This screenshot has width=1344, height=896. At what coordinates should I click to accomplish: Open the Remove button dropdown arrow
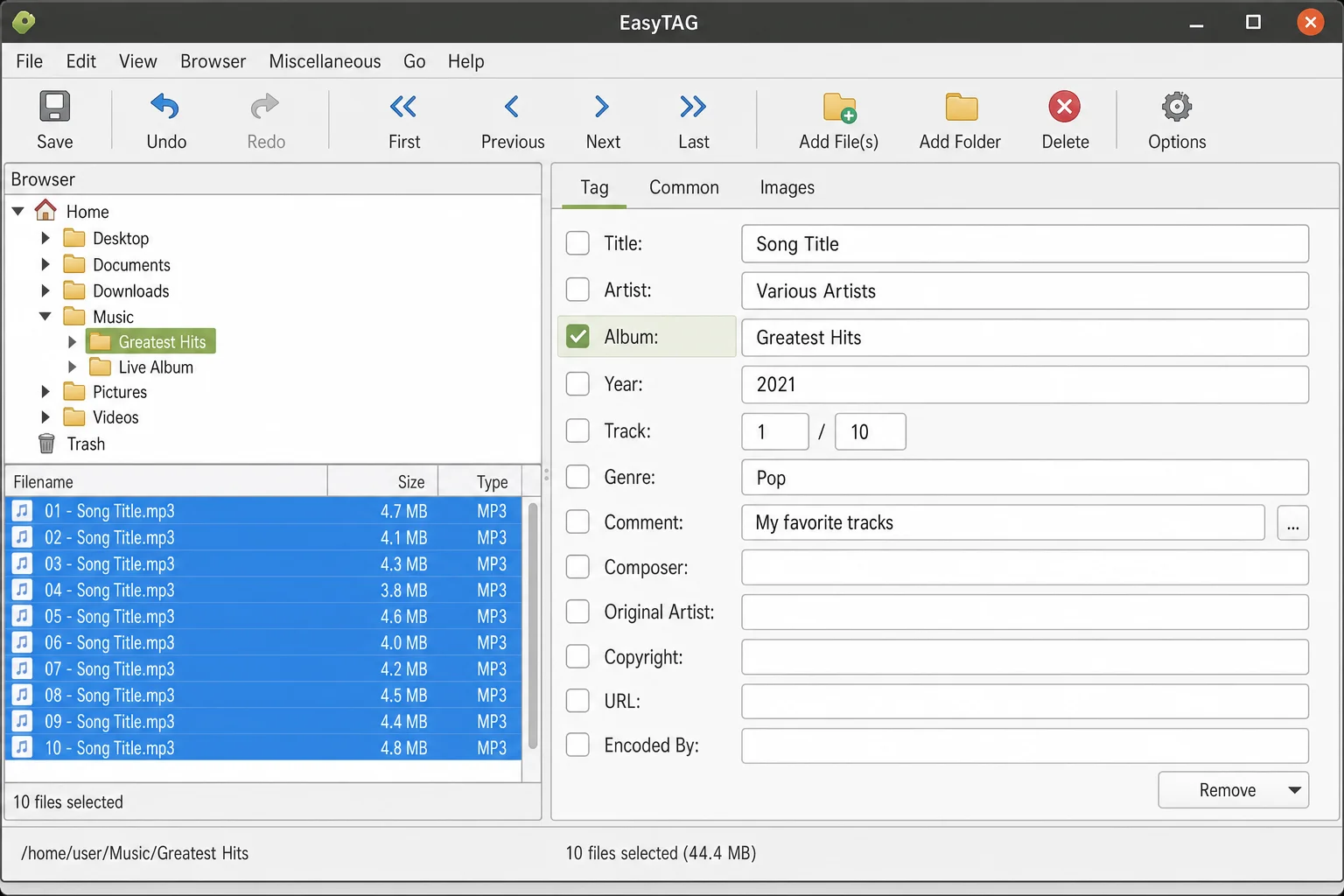pyautogui.click(x=1295, y=790)
